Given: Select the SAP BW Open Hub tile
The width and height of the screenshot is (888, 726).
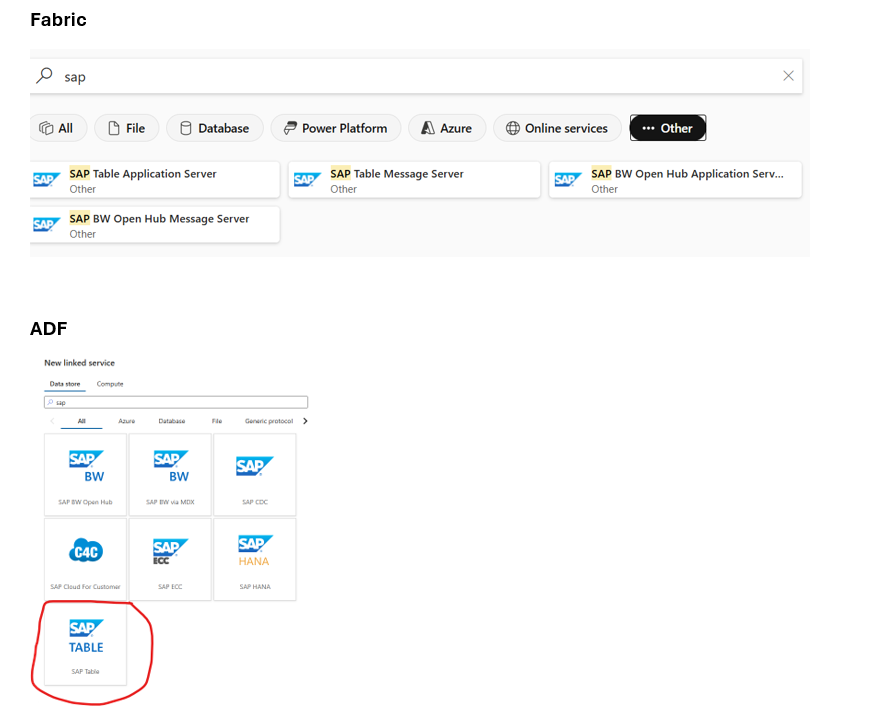Looking at the screenshot, I should click(x=85, y=472).
